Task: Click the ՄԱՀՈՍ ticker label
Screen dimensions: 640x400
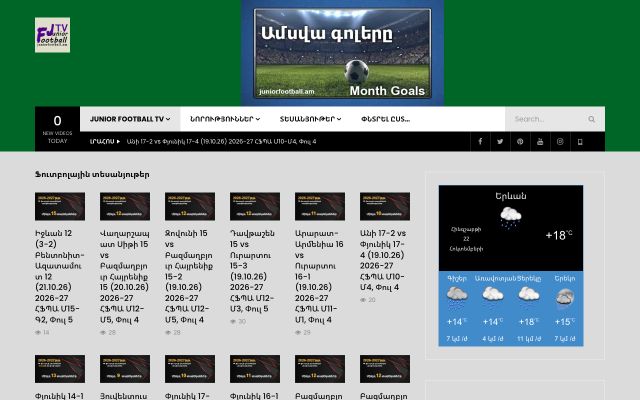Action: 105,142
